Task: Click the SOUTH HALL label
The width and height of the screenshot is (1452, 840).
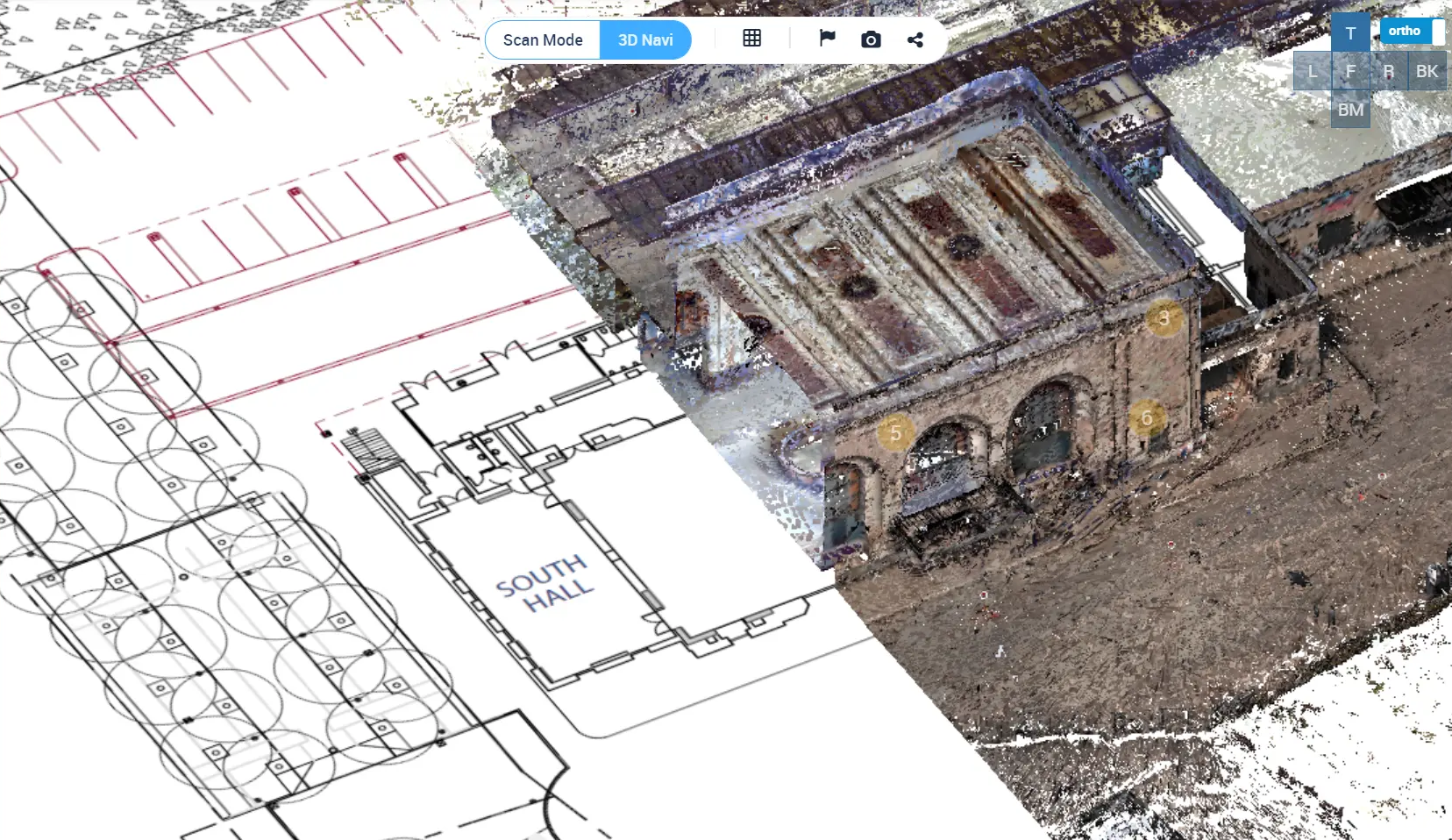Action: coord(545,584)
